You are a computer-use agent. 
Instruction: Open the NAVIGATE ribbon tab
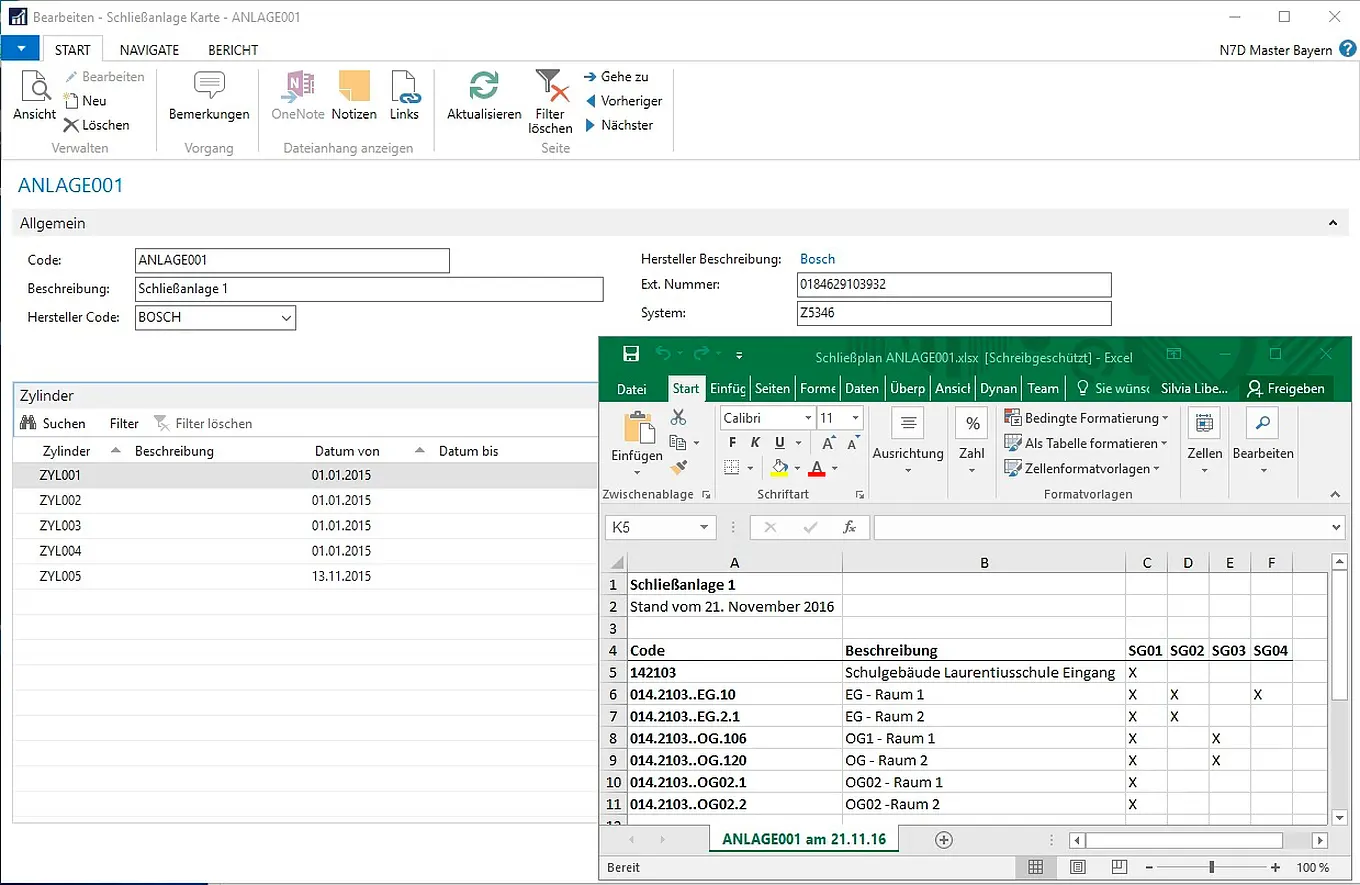pos(149,50)
